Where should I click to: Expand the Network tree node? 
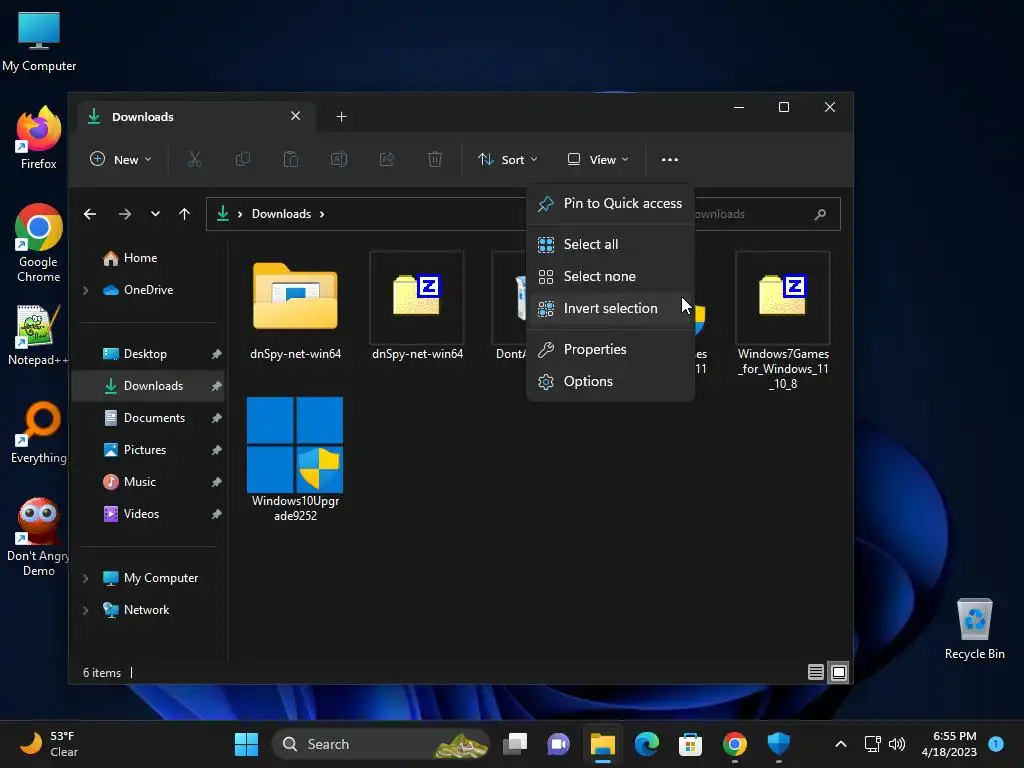click(x=85, y=610)
